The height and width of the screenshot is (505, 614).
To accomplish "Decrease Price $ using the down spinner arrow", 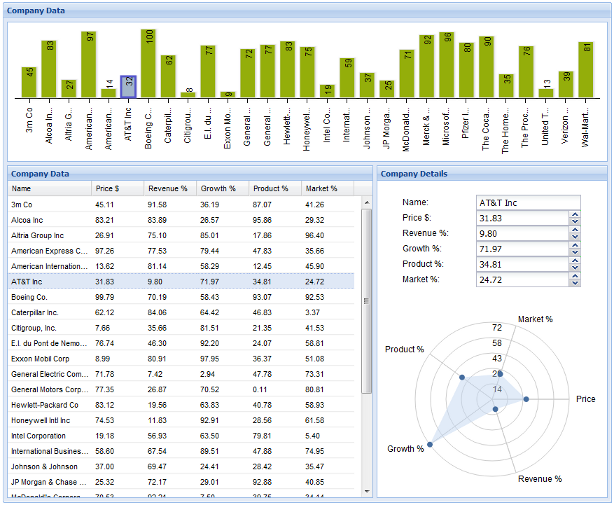I will [x=574, y=221].
